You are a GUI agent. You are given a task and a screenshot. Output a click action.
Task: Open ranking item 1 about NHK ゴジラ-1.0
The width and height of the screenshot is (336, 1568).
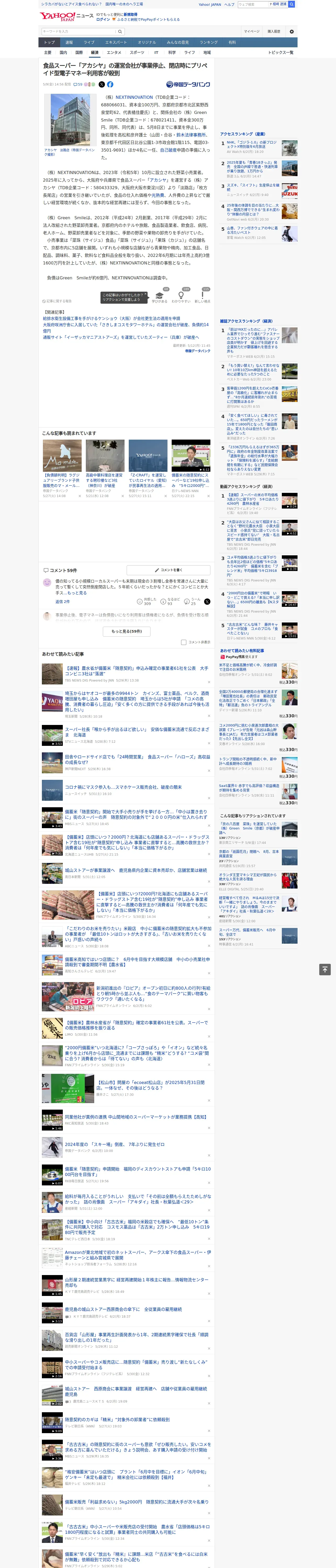point(252,144)
